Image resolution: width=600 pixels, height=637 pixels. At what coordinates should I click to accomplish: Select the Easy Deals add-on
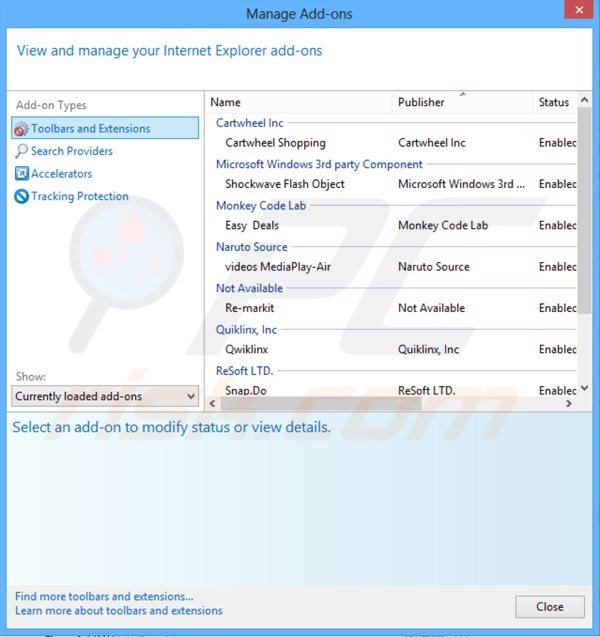[252, 225]
